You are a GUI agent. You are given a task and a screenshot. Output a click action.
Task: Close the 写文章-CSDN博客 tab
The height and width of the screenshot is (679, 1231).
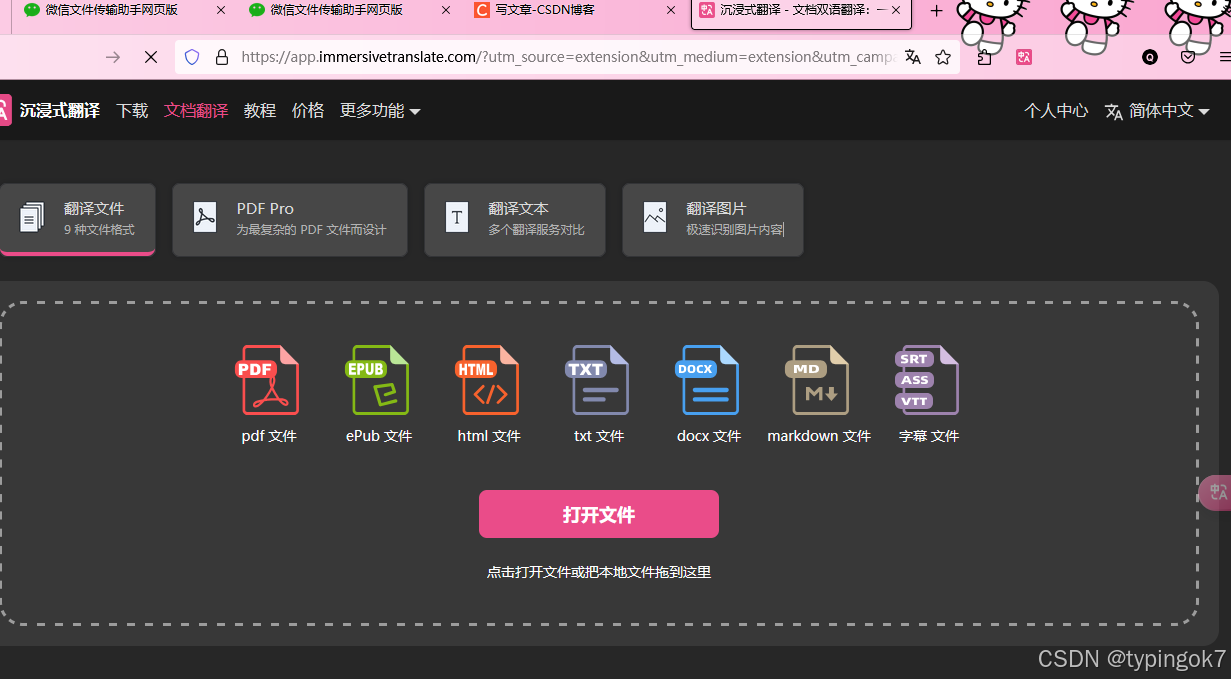click(671, 10)
